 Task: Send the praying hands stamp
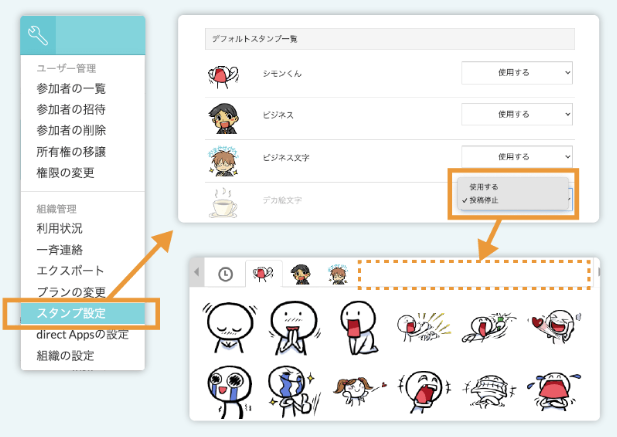pos(294,328)
